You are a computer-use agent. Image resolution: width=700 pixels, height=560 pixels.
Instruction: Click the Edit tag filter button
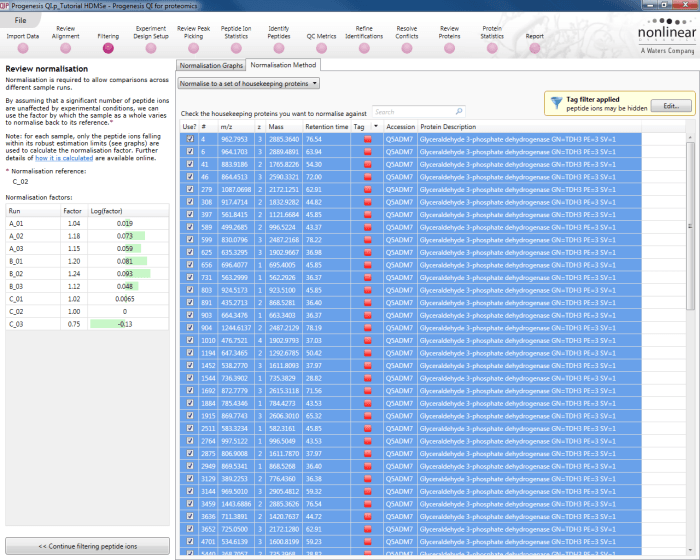[671, 106]
